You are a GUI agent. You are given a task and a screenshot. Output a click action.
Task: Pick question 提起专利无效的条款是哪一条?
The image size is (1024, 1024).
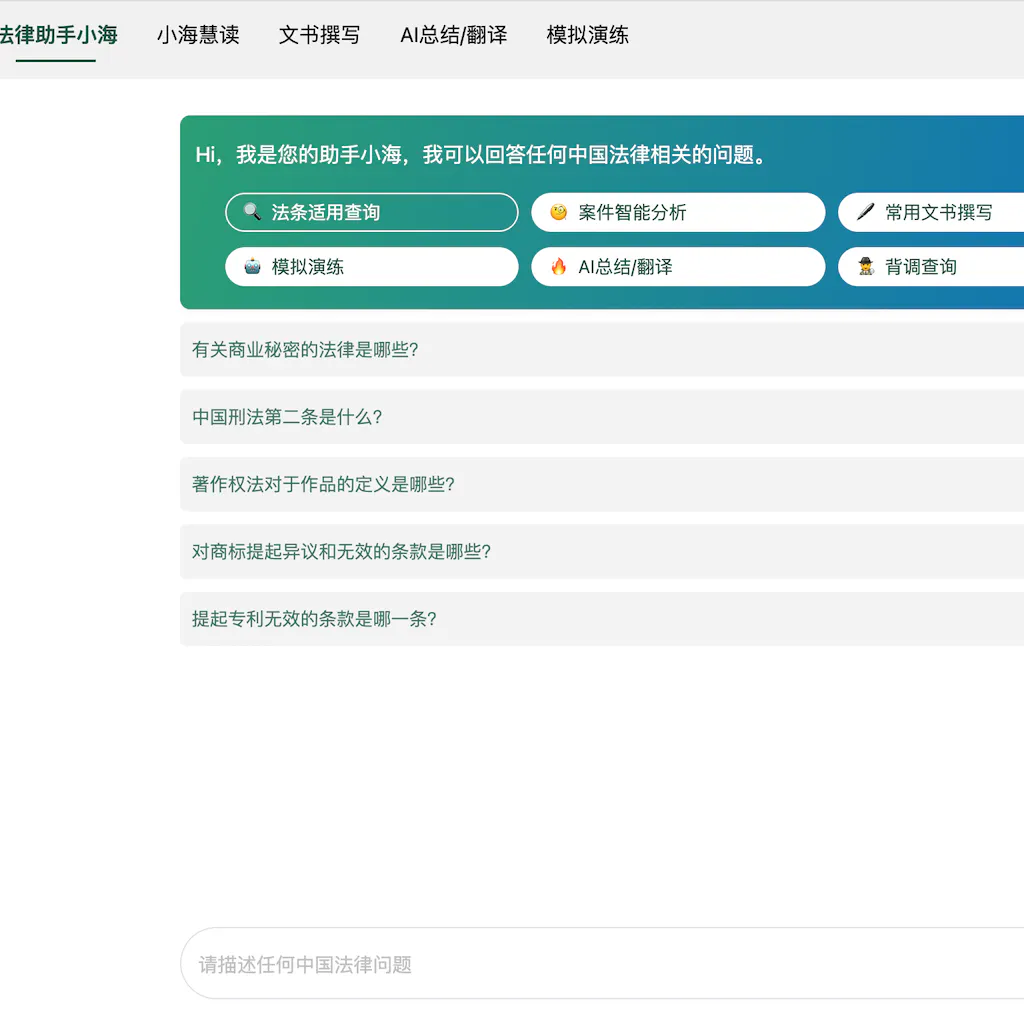[x=601, y=619]
